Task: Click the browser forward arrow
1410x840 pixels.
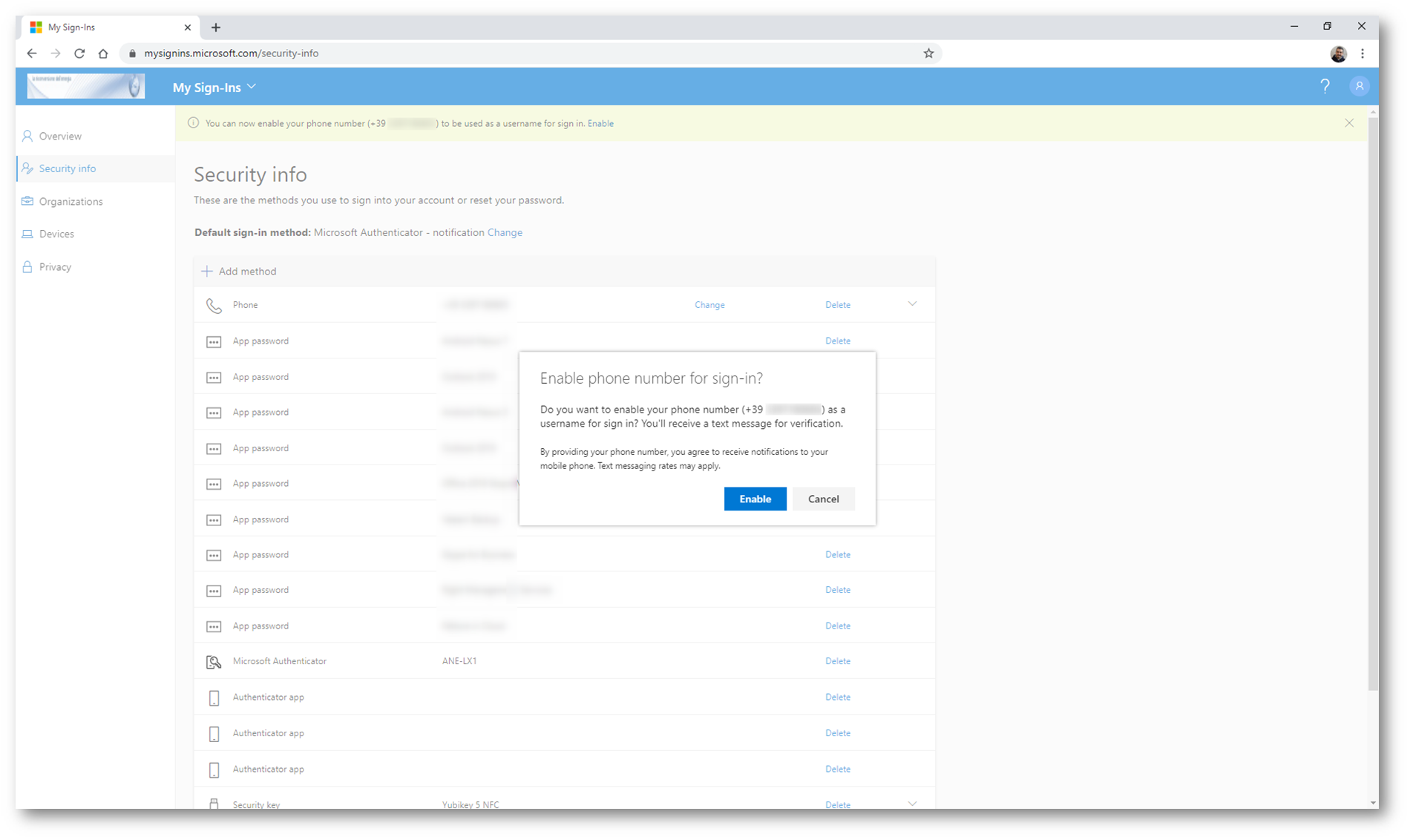Action: tap(56, 53)
